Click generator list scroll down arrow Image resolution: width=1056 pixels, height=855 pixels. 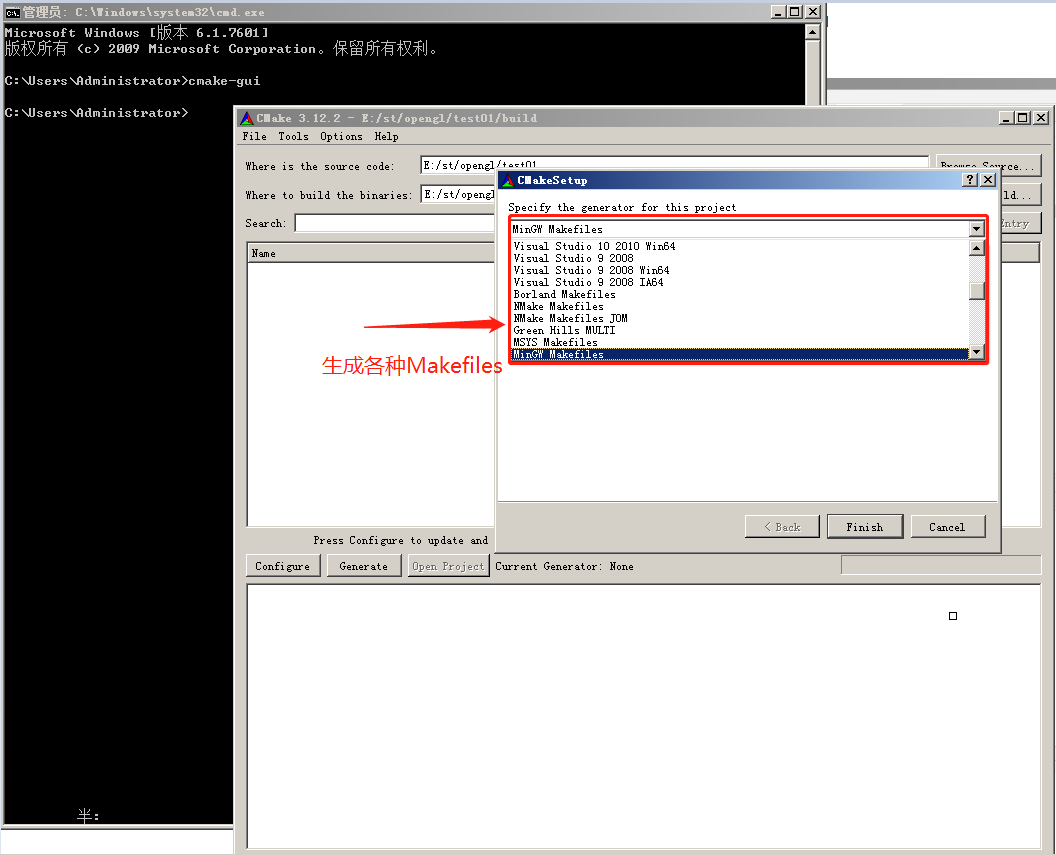(977, 352)
